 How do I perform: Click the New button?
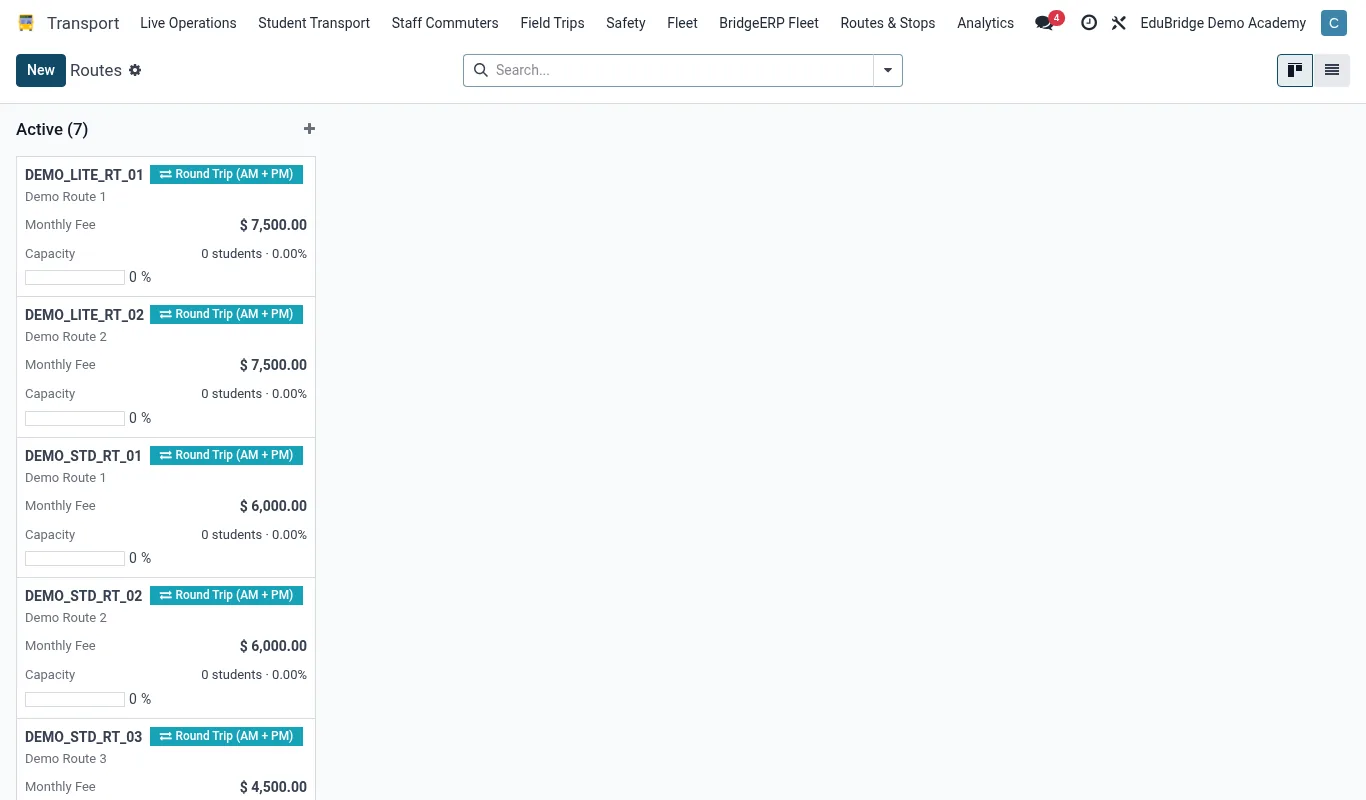click(41, 70)
